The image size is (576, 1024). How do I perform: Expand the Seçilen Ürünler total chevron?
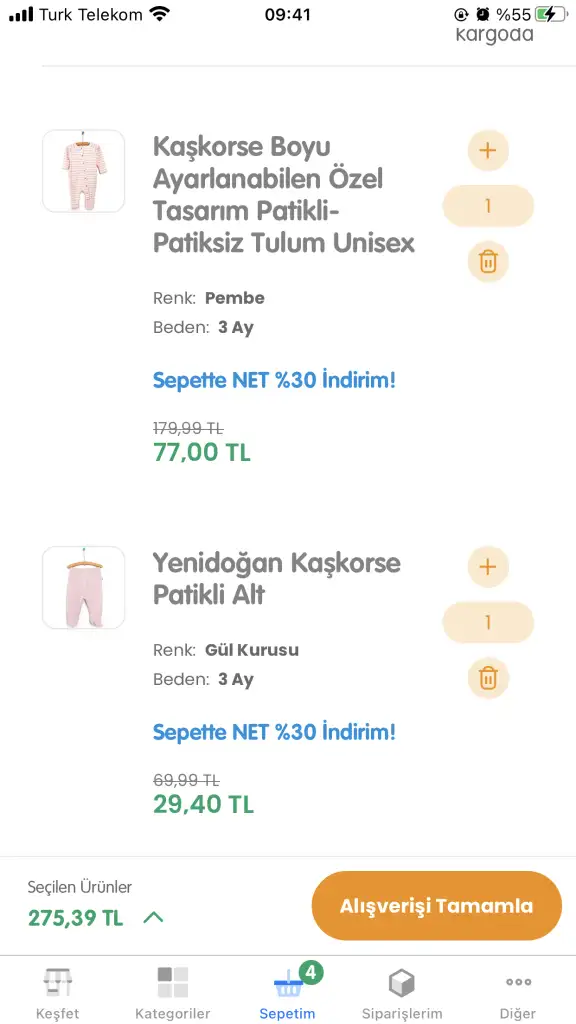(x=153, y=918)
